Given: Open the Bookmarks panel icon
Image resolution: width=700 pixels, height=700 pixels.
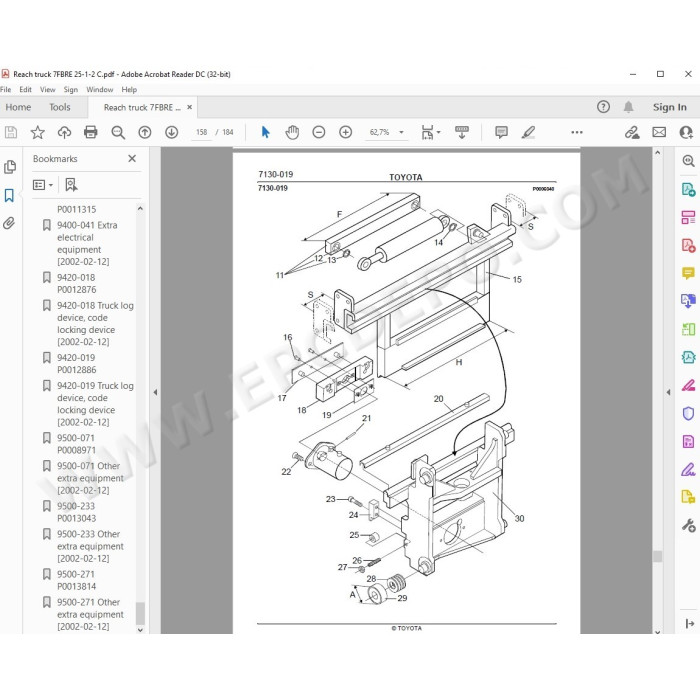Looking at the screenshot, I should pos(9,195).
